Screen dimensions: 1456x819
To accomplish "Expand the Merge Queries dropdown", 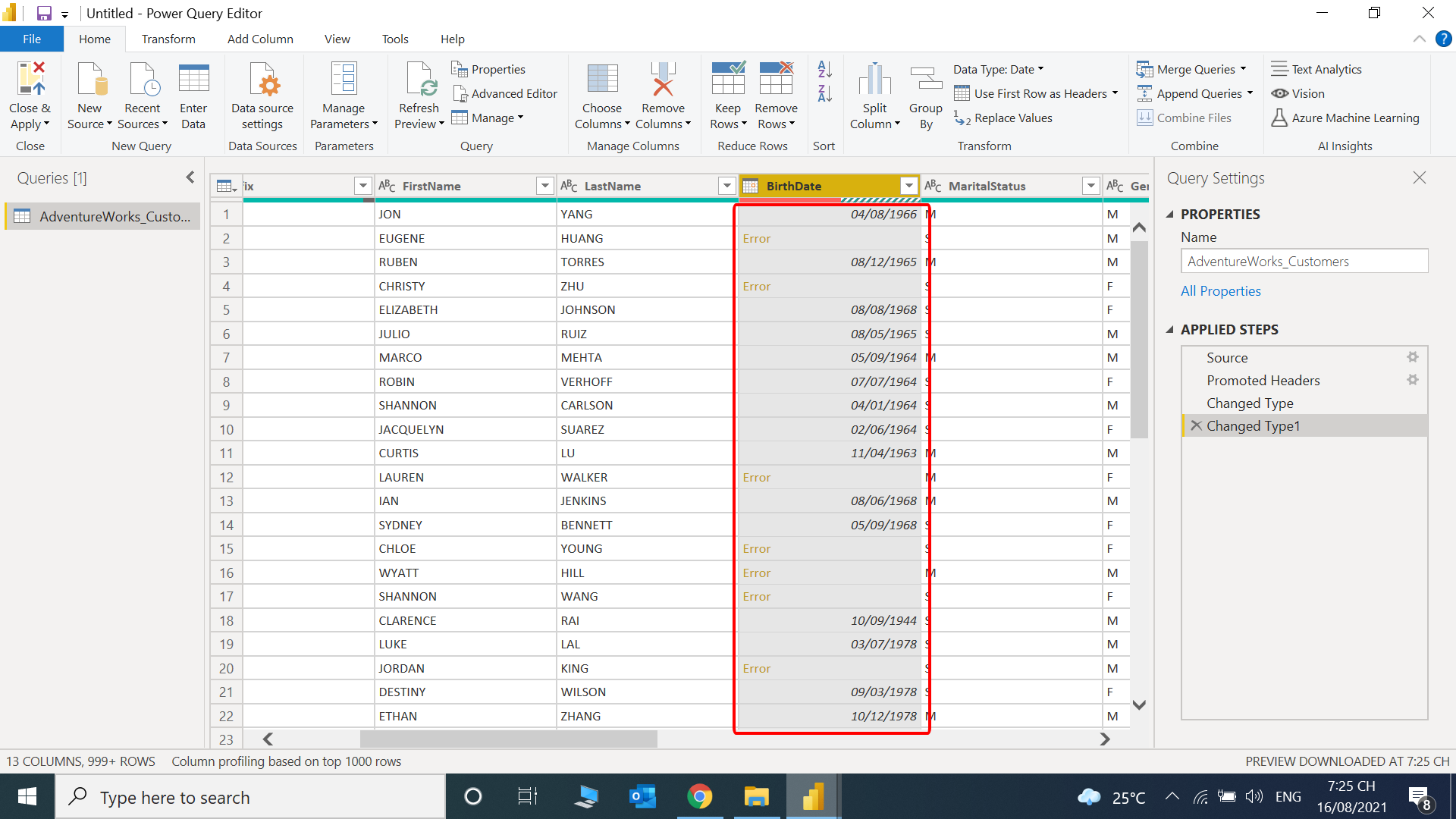I will [x=1243, y=69].
